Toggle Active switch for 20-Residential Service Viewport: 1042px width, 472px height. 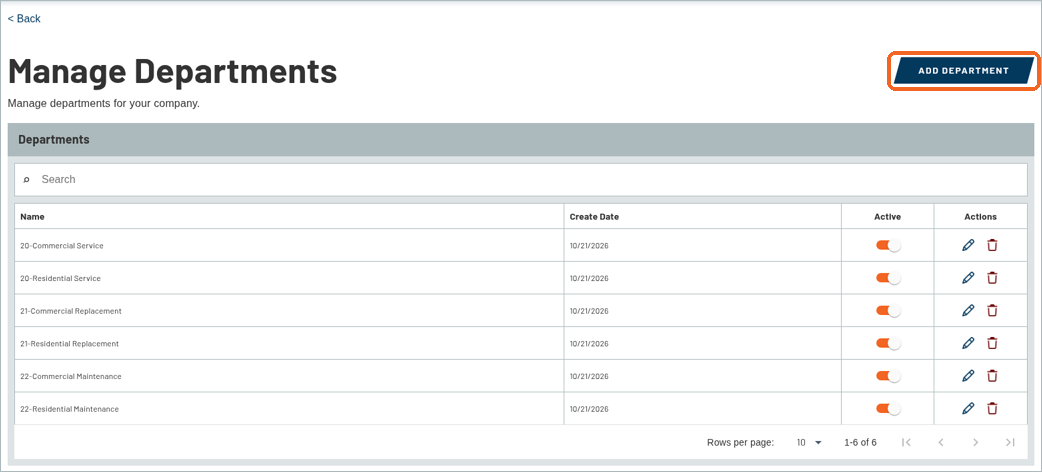[x=888, y=278]
